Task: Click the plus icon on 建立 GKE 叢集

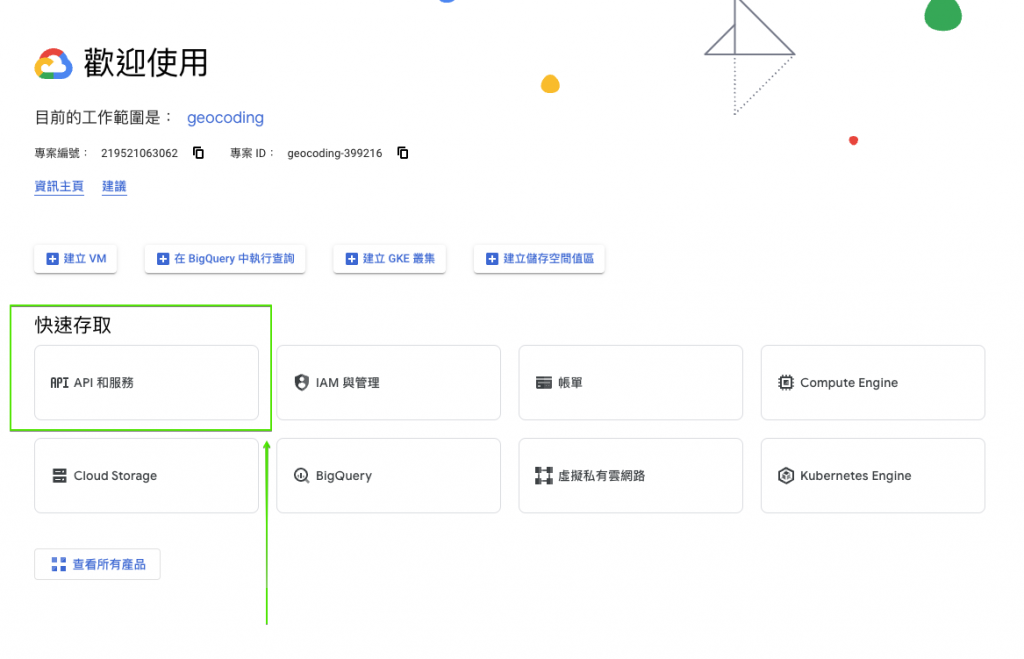Action: [352, 259]
